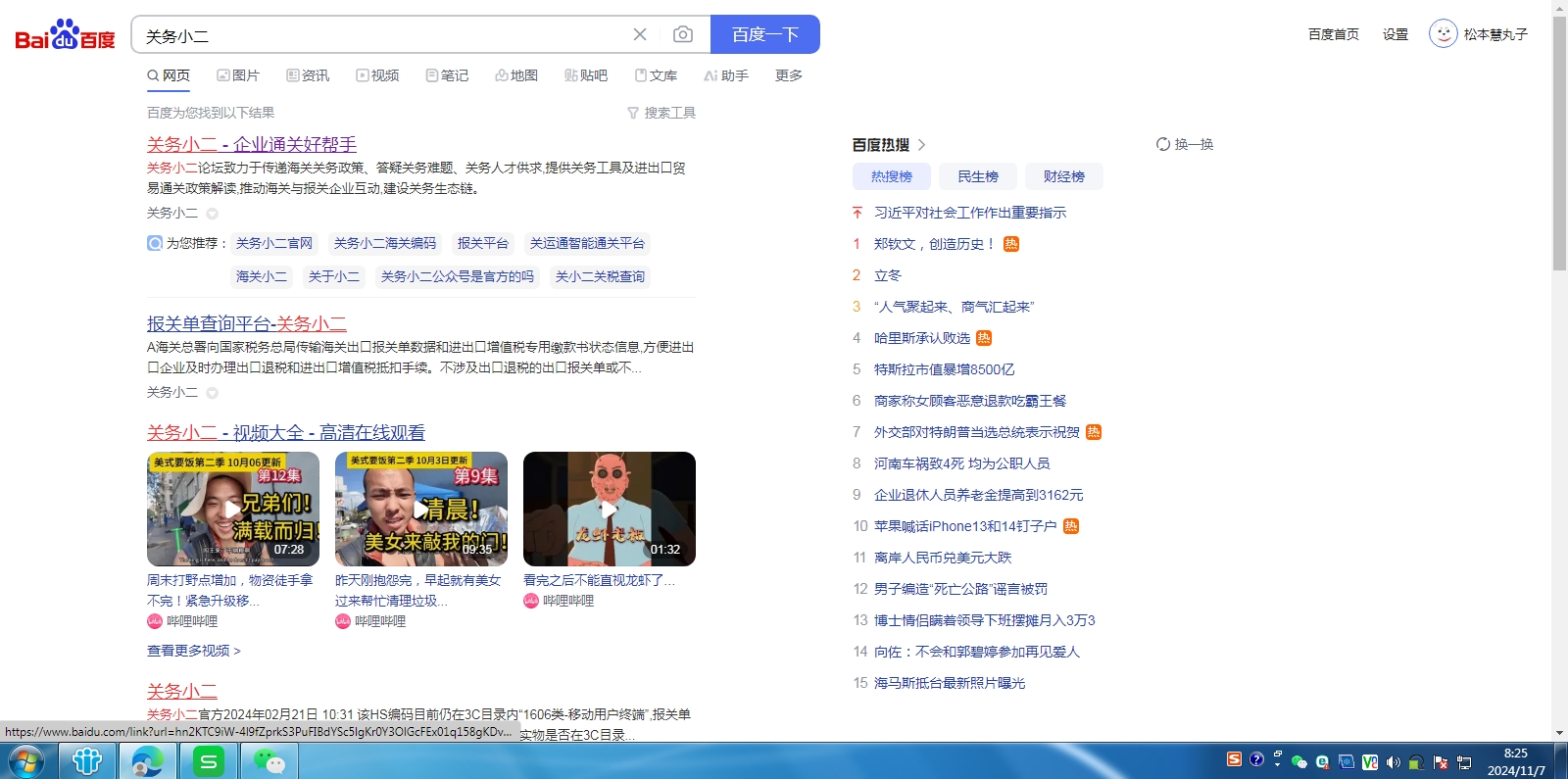Viewport: 1568px width, 779px height.
Task: Click suggestion 关务小二海关编码
Action: click(x=385, y=243)
